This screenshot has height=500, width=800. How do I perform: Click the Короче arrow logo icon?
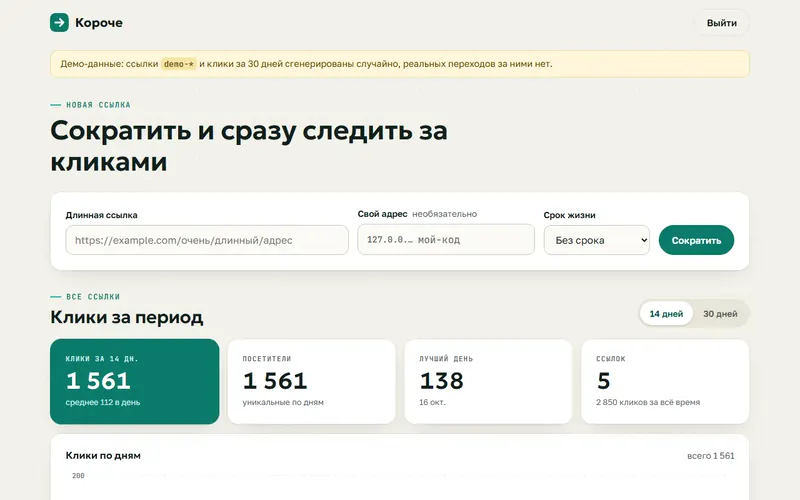[59, 22]
